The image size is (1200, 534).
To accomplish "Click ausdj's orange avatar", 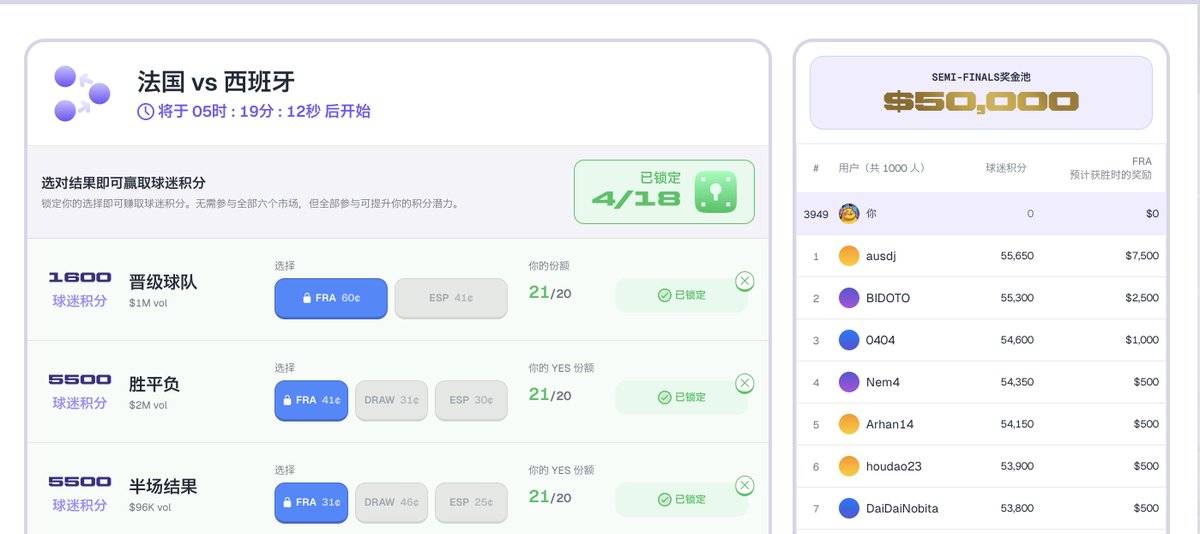I will pyautogui.click(x=849, y=256).
